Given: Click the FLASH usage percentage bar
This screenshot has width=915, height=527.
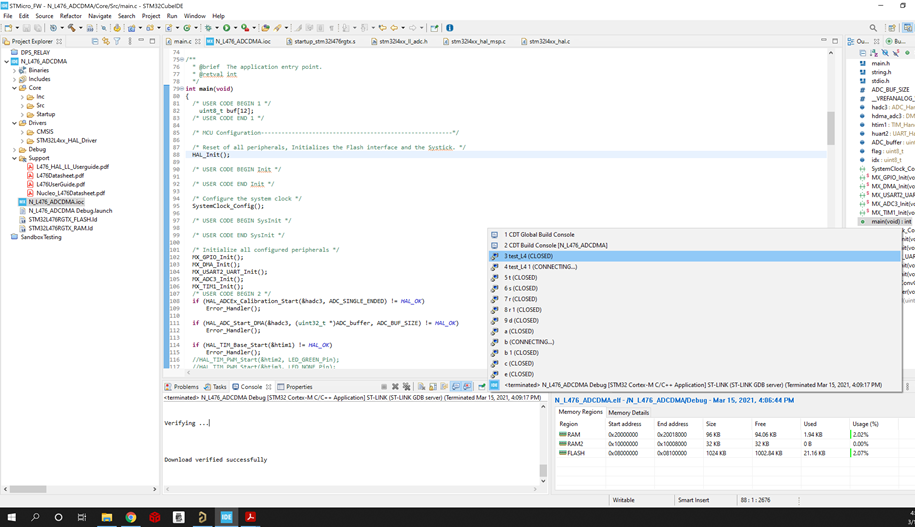Looking at the screenshot, I should [851, 453].
